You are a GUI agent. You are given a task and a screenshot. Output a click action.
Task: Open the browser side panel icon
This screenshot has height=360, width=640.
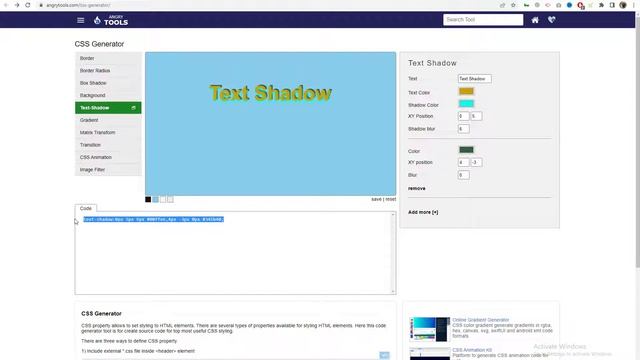[x=612, y=5]
